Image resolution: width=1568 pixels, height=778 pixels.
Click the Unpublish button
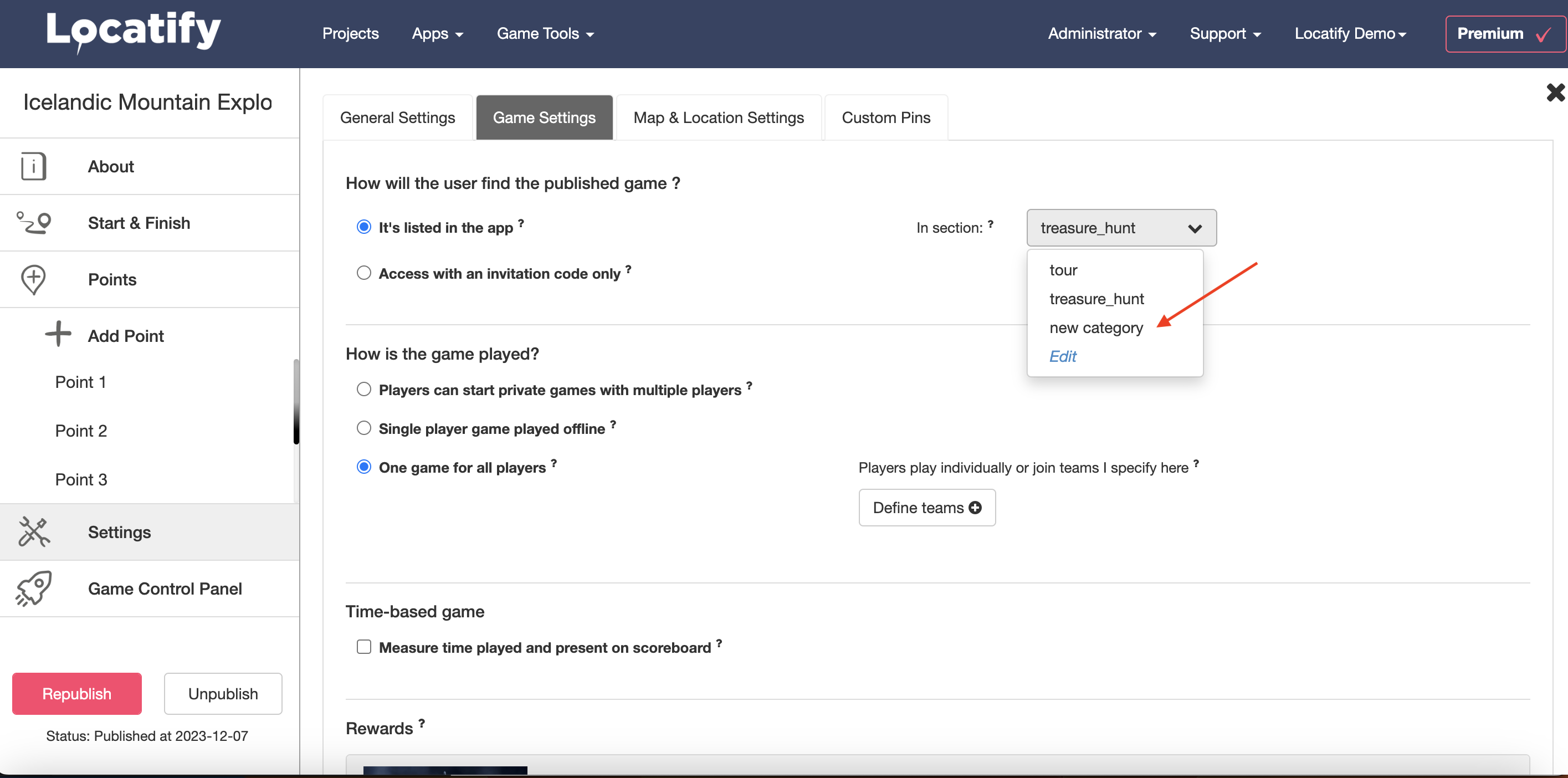223,693
